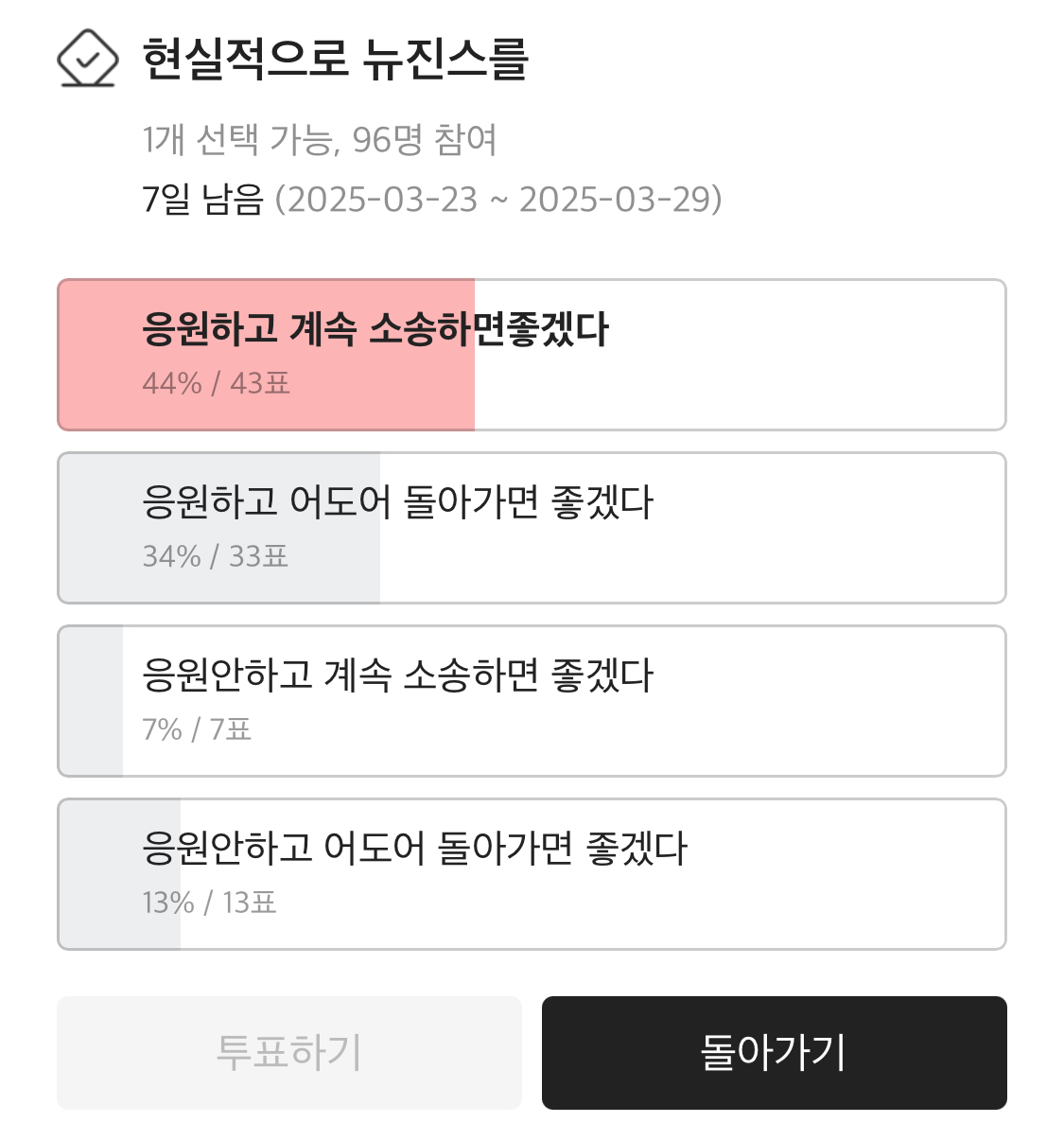Screen dimensions: 1064x1140
Task: Click the "44% / 43표" result text
Action: [x=217, y=383]
